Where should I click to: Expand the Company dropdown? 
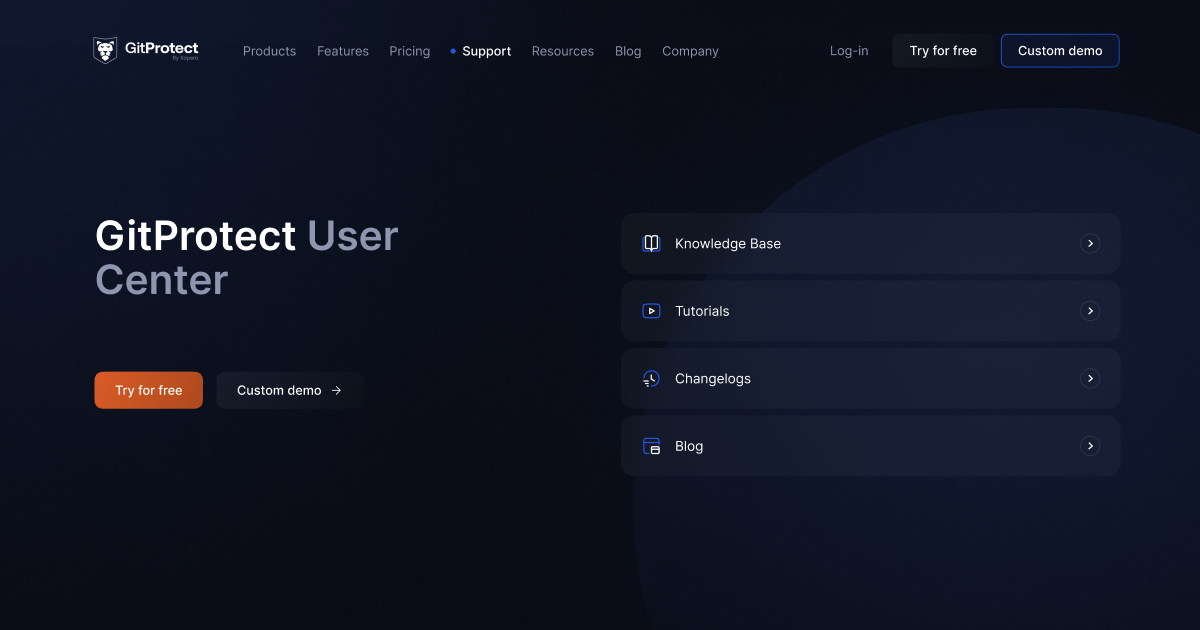click(690, 51)
